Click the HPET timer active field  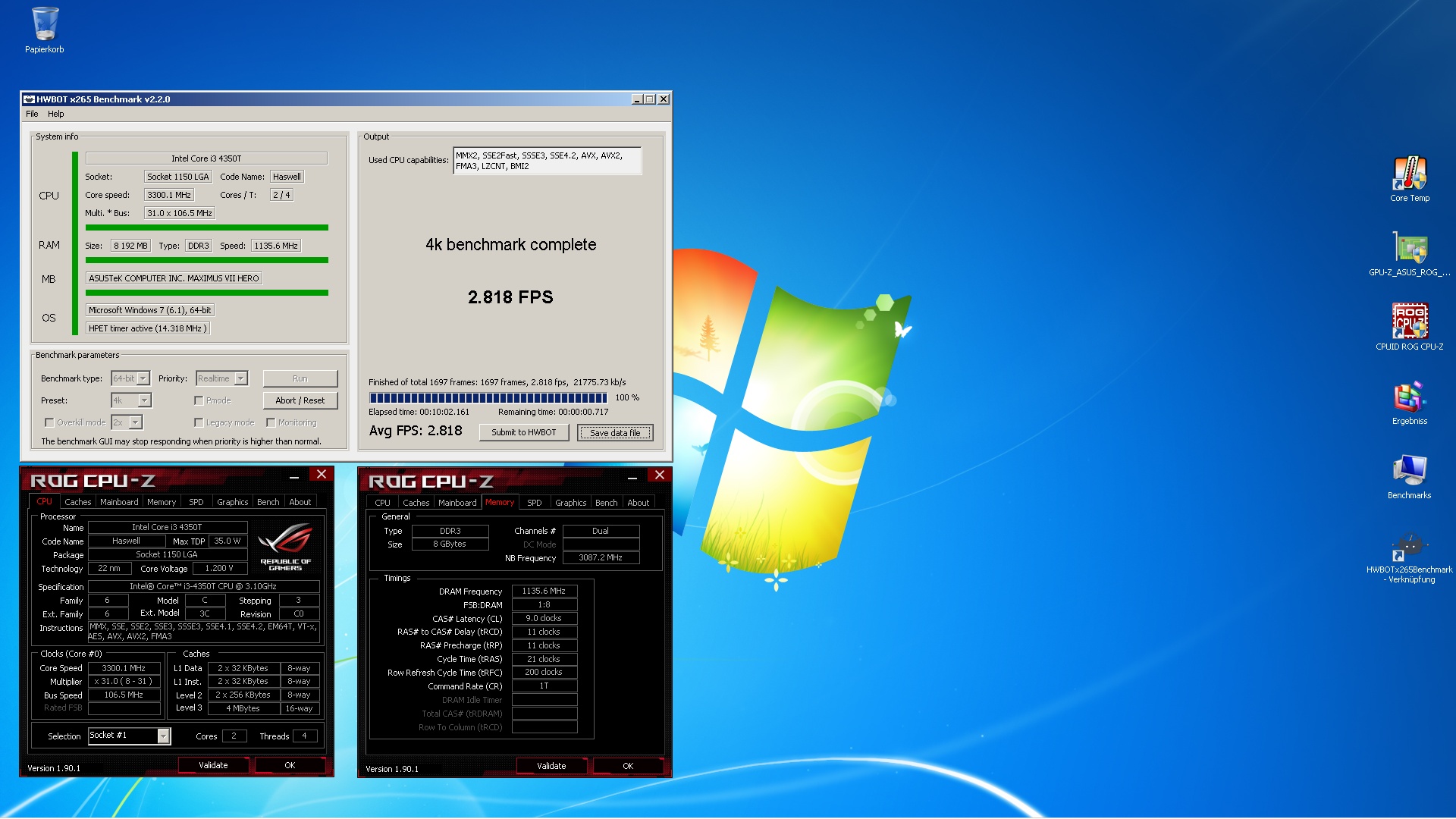147,328
